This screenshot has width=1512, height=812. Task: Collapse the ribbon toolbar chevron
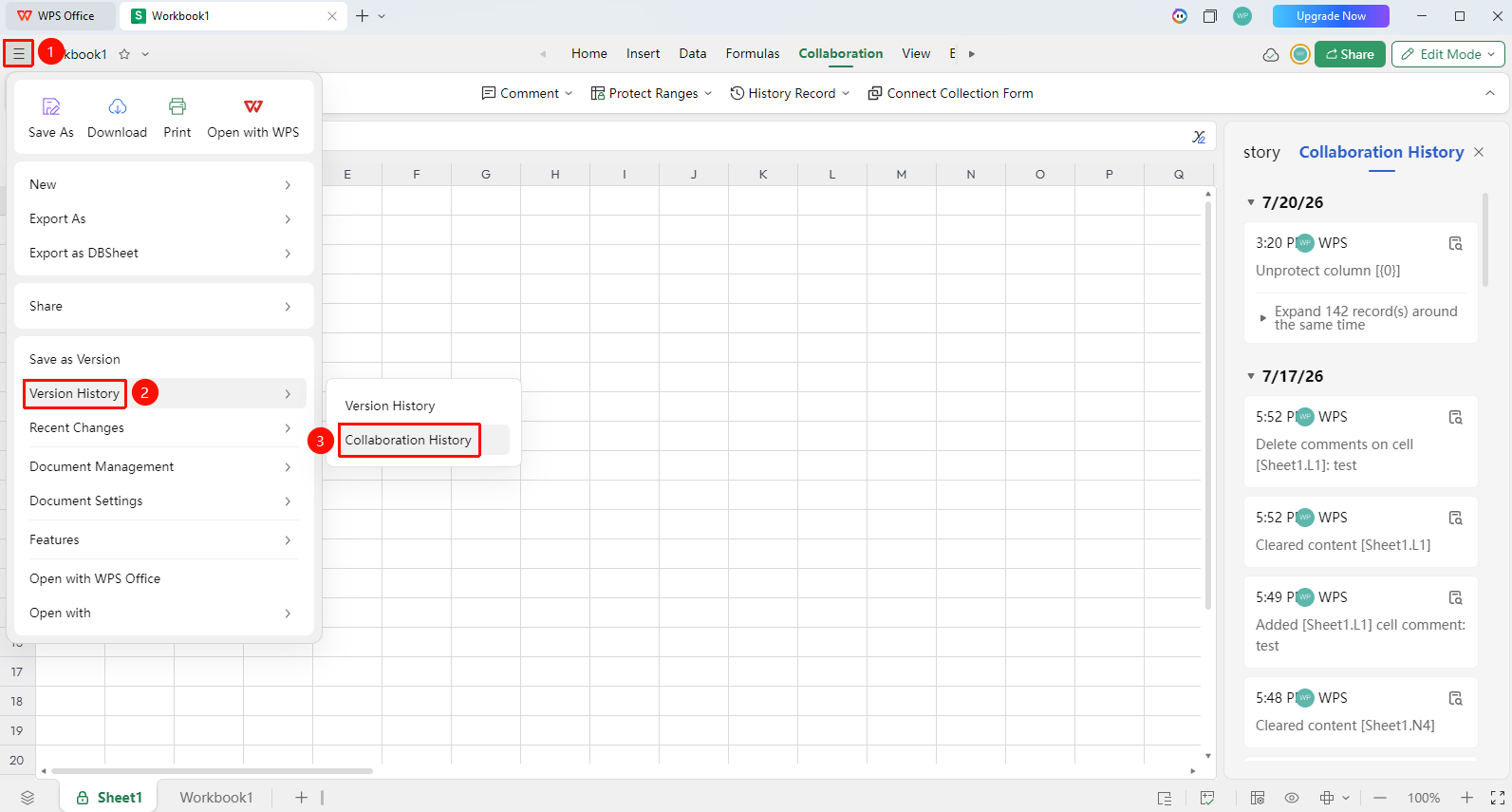pos(1490,93)
